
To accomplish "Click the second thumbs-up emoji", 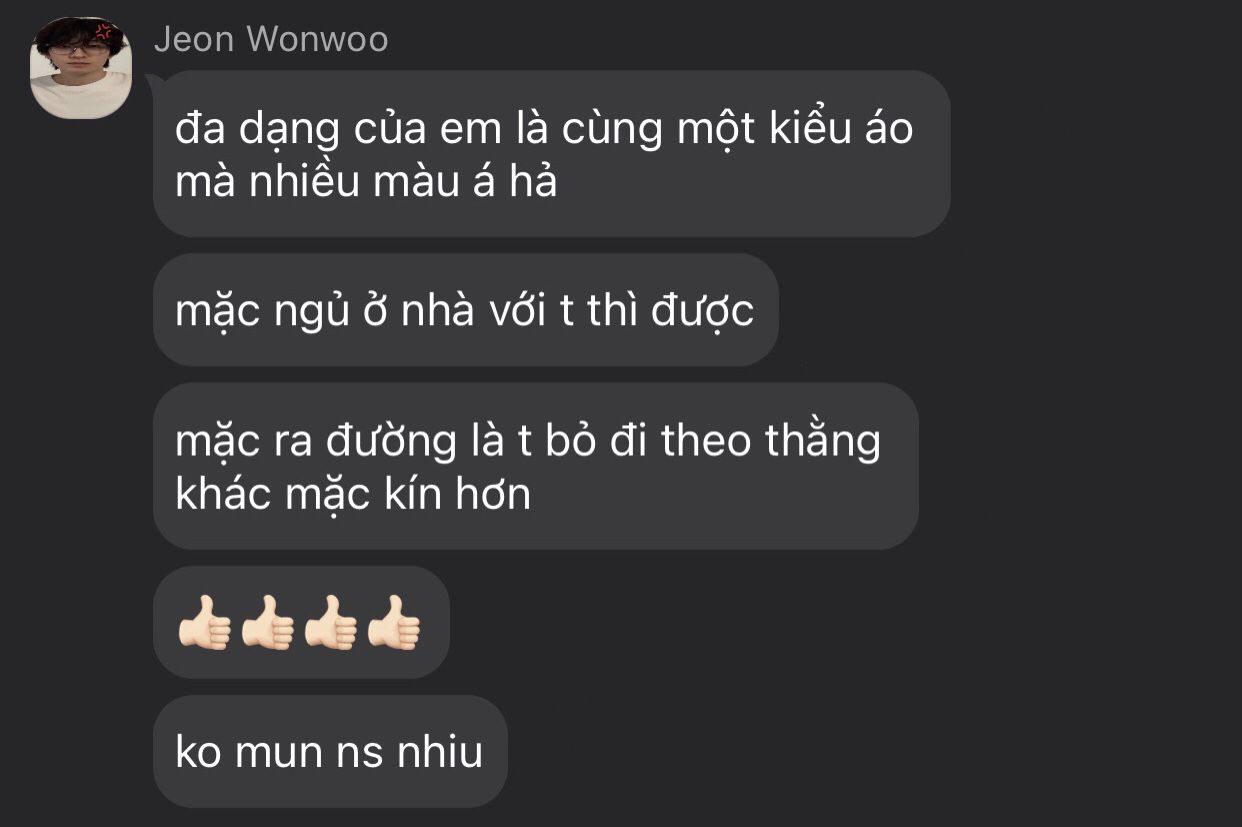I will click(x=267, y=623).
